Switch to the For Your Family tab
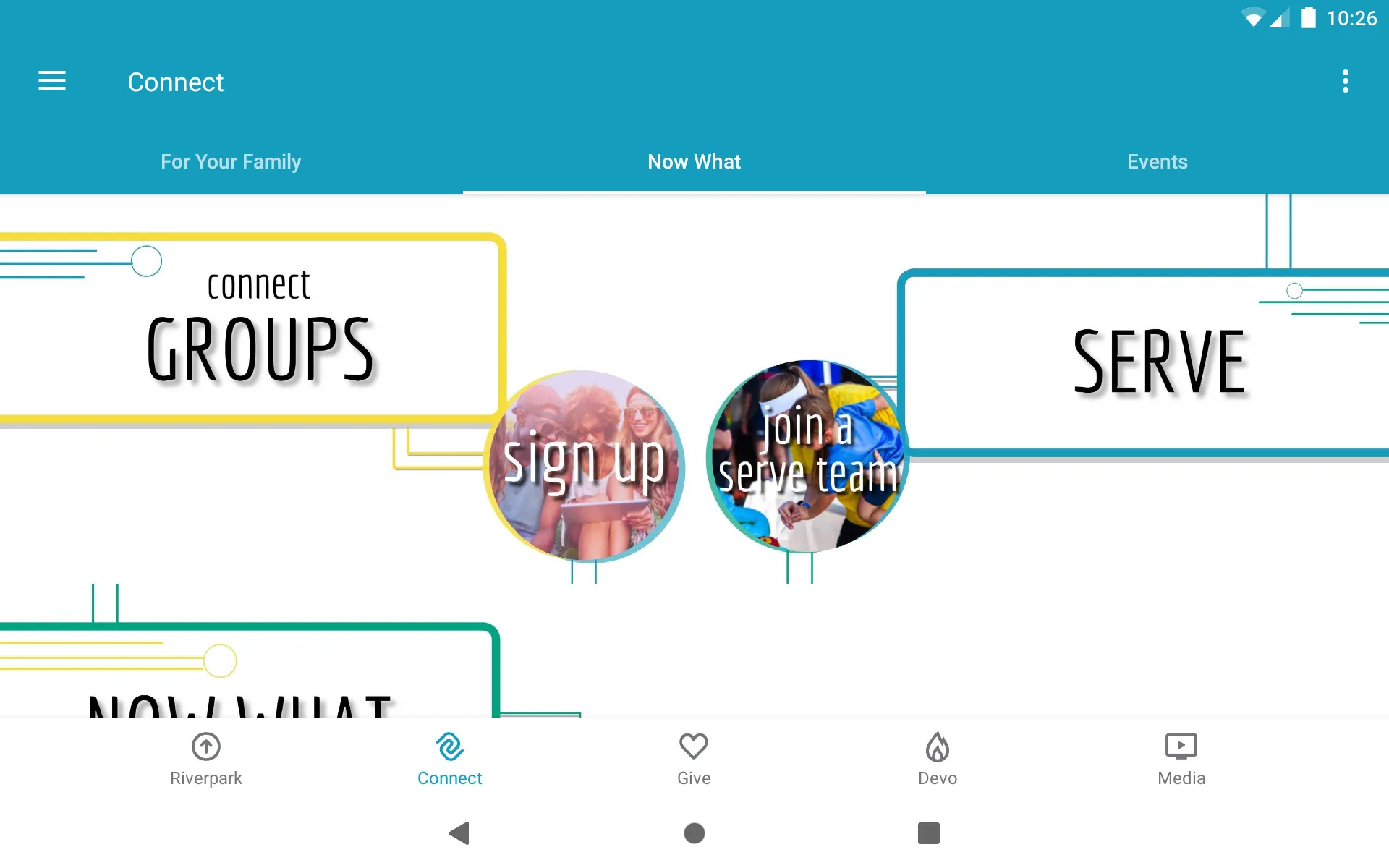The image size is (1389, 868). pyautogui.click(x=231, y=161)
